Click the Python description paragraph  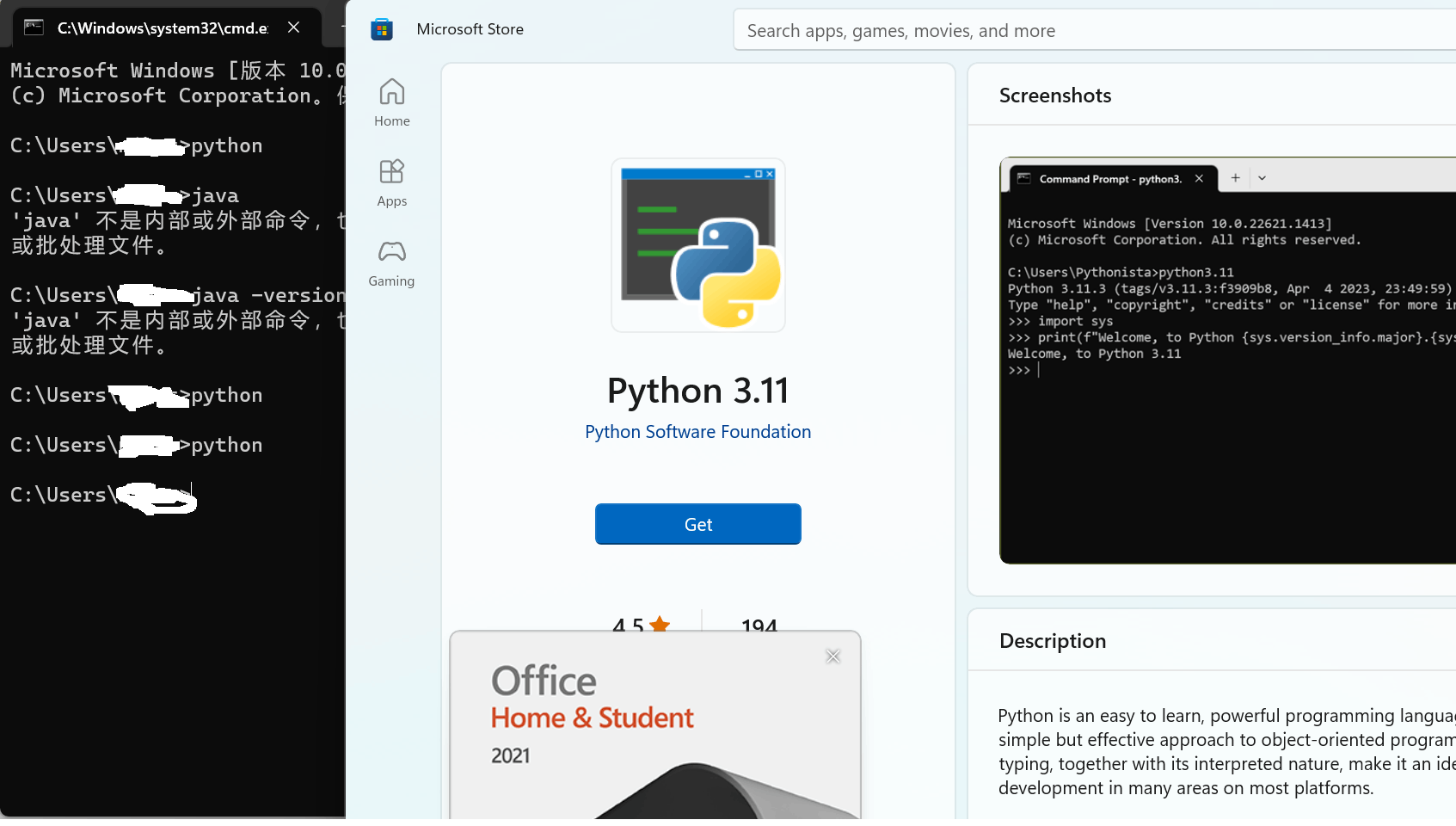pyautogui.click(x=1226, y=752)
